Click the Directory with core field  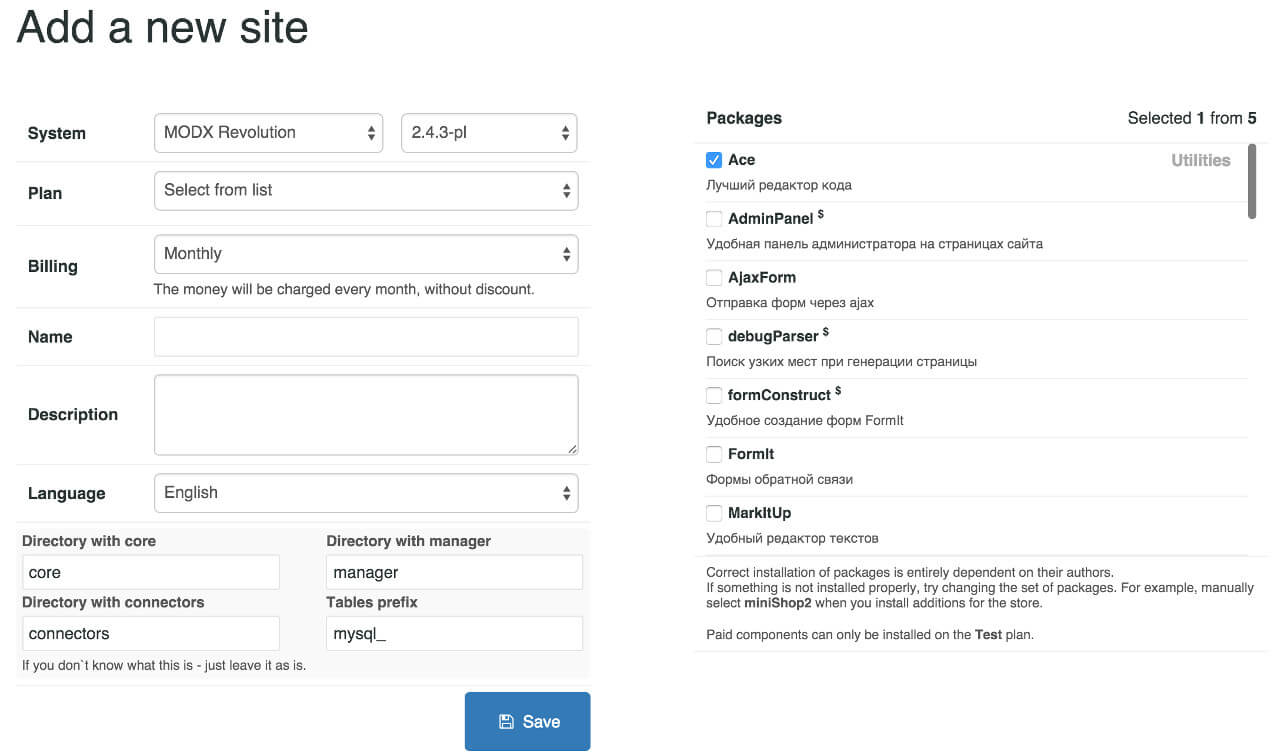pos(150,573)
